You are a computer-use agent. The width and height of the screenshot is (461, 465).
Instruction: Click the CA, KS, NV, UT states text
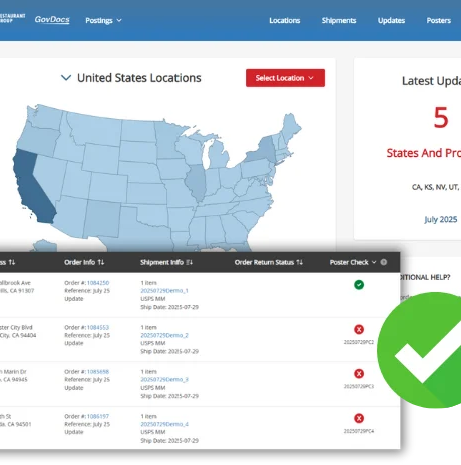point(436,187)
